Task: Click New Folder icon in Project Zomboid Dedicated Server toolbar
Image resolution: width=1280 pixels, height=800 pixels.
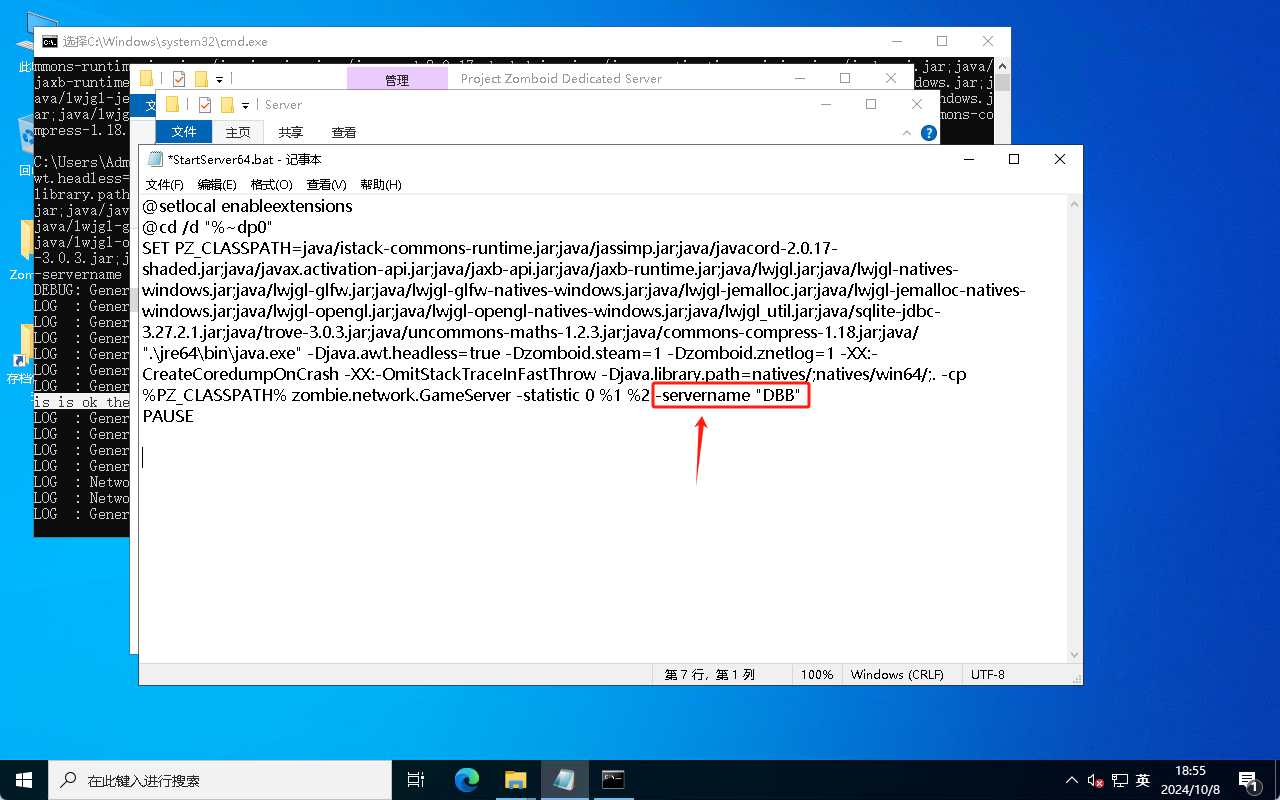Action: [x=201, y=79]
